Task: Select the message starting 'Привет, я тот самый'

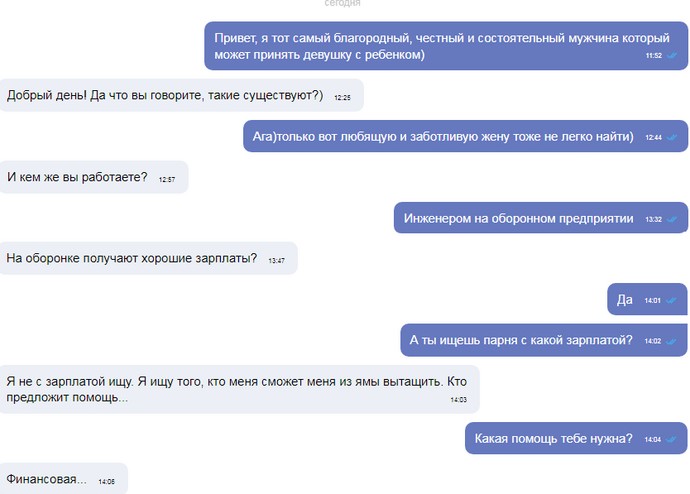Action: tap(446, 46)
